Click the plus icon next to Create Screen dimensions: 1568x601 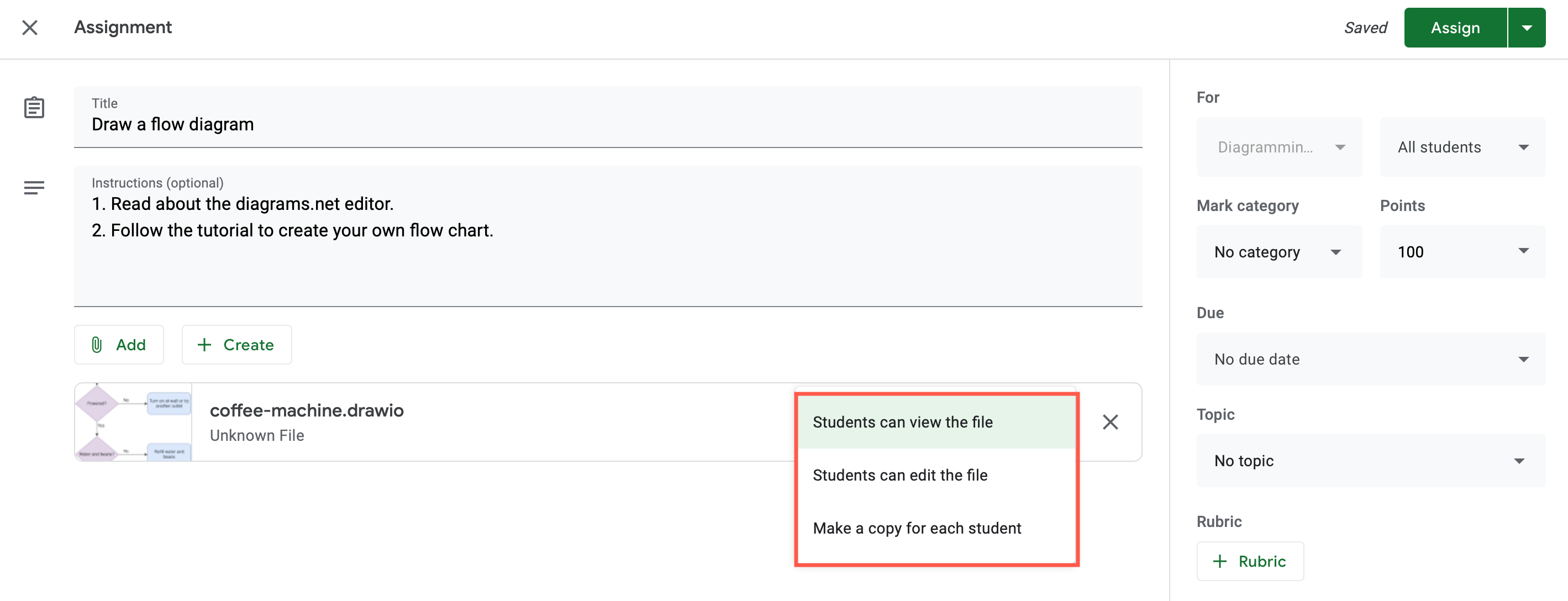coord(204,344)
